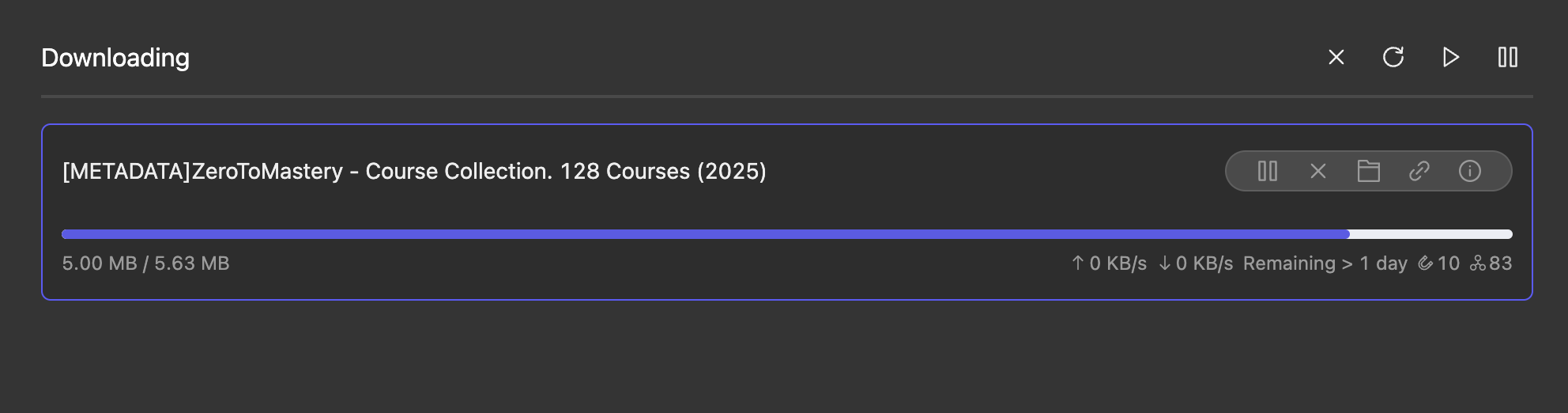Click the upload speed indicator arrow
Viewport: 1568px width, 413px height.
click(x=1077, y=263)
